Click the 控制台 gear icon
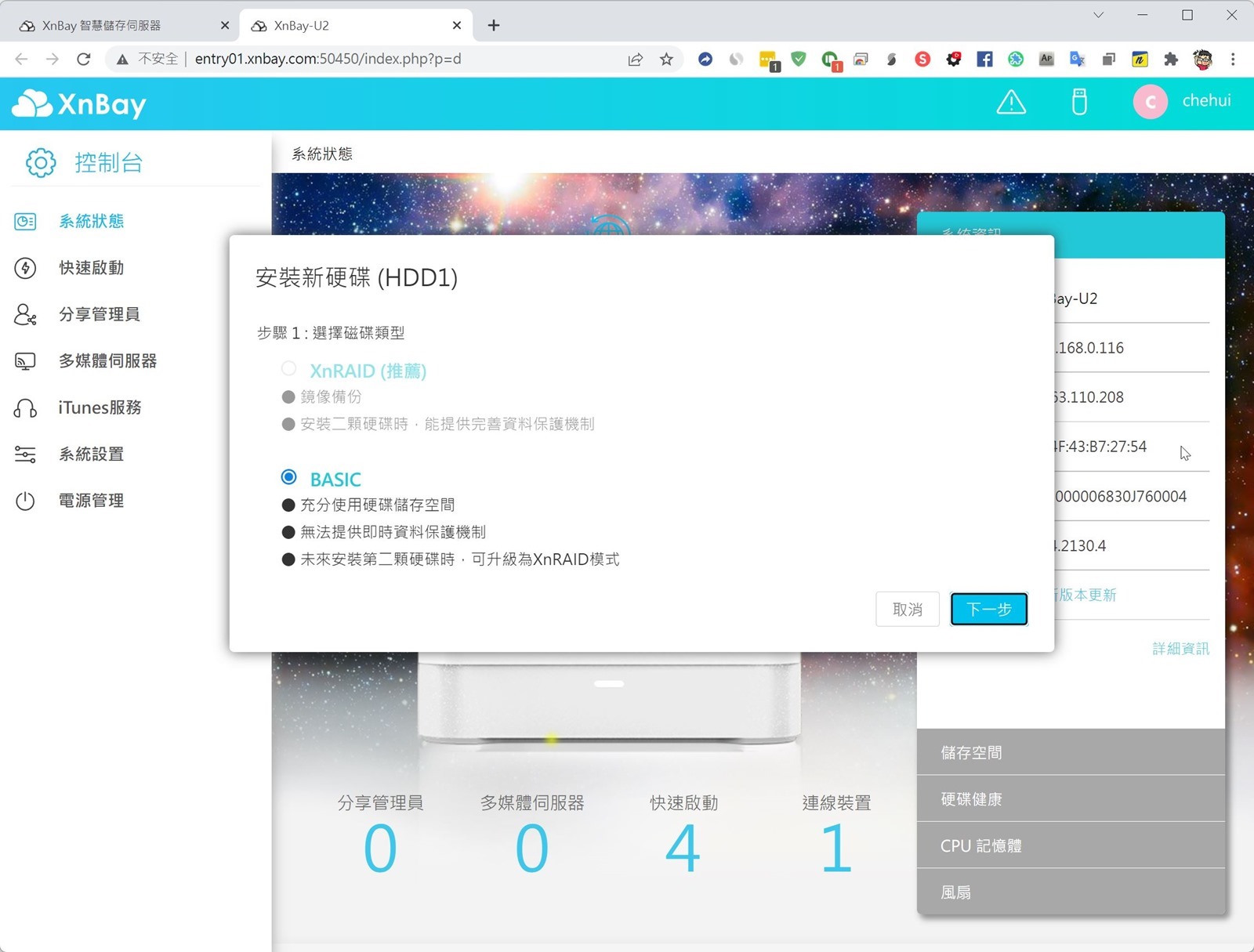 41,163
